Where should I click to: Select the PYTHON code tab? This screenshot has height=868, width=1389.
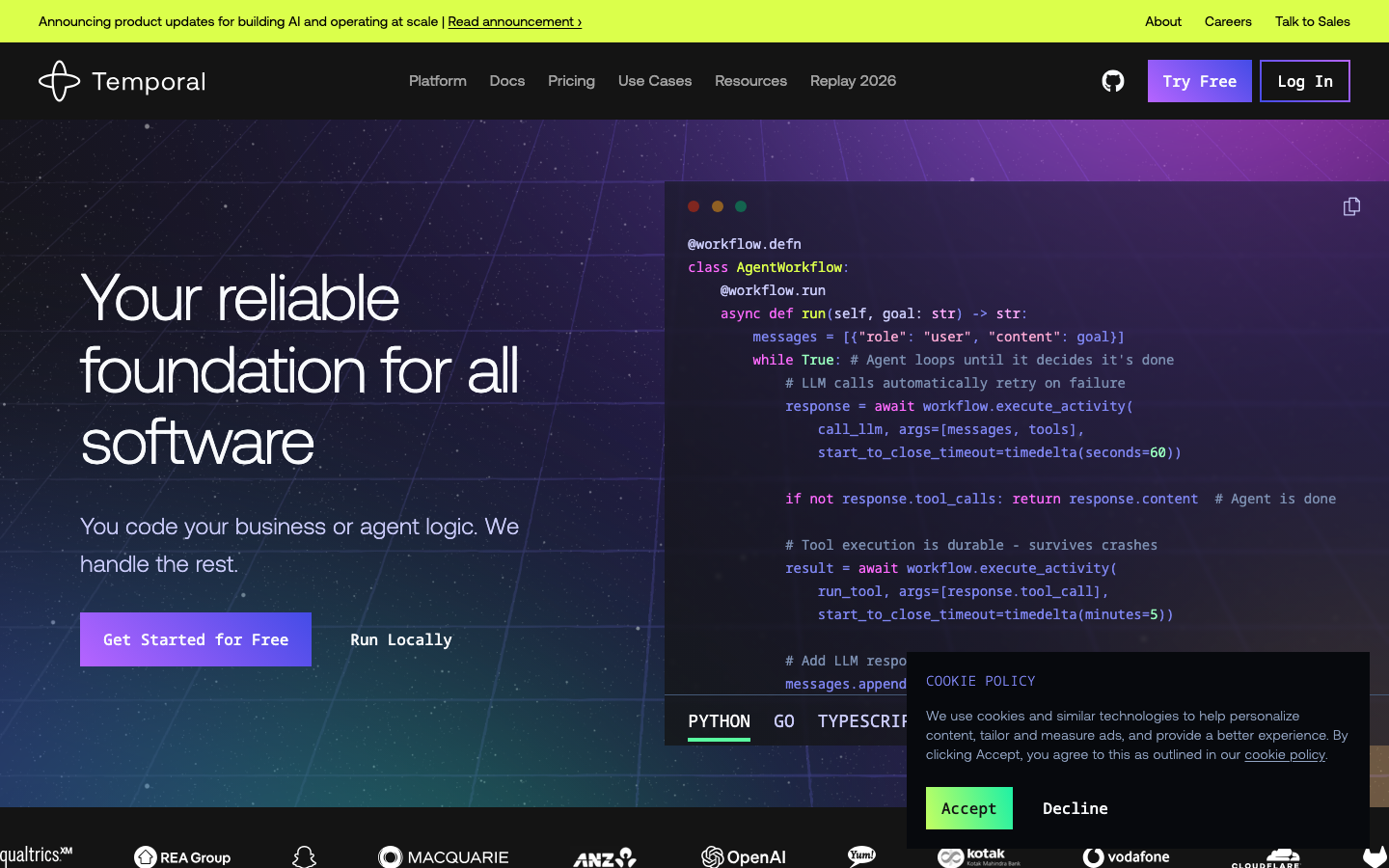coord(719,721)
